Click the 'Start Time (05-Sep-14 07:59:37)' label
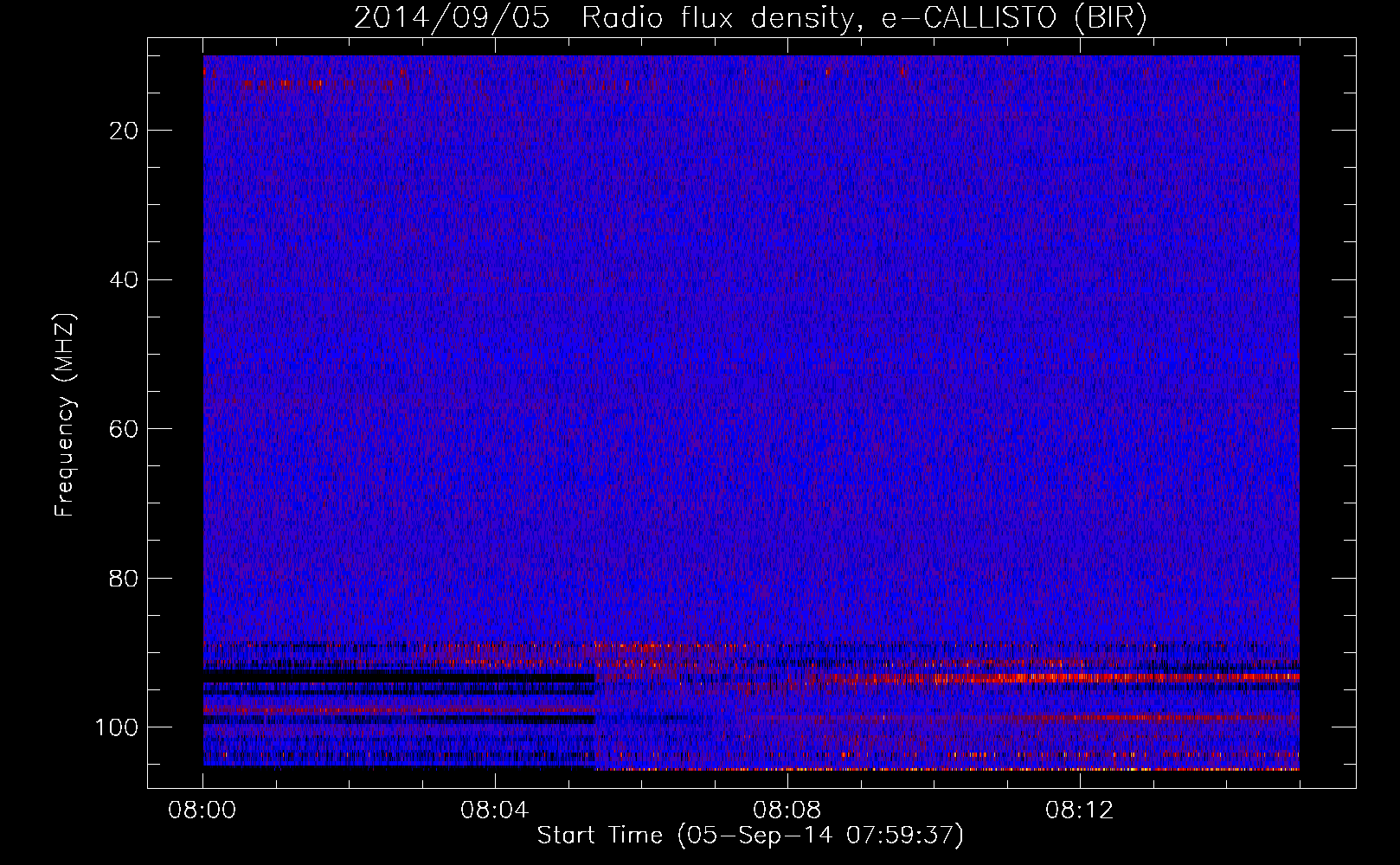 (750, 836)
